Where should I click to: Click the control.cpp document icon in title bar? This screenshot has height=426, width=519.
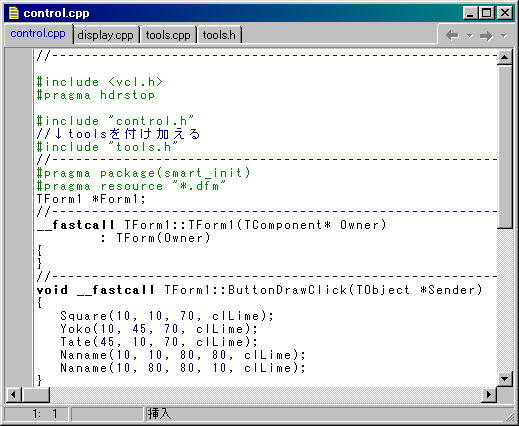pyautogui.click(x=13, y=13)
